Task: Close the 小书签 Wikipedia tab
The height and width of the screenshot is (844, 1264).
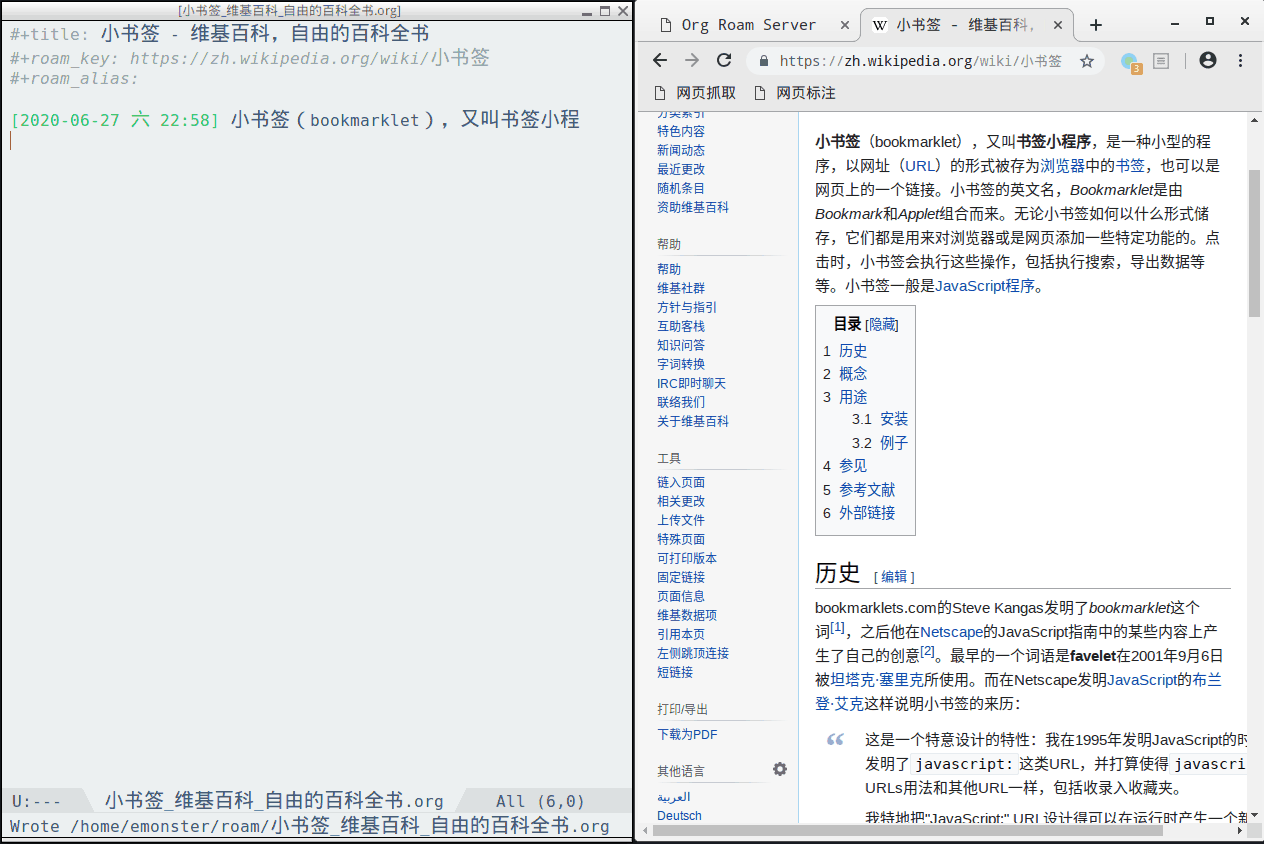Action: pyautogui.click(x=1059, y=25)
